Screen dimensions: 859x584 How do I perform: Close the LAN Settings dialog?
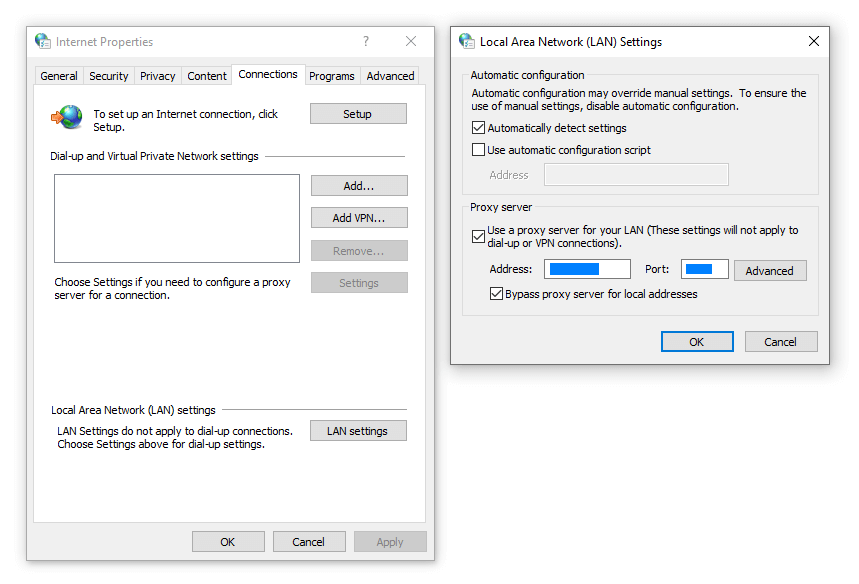tap(814, 41)
